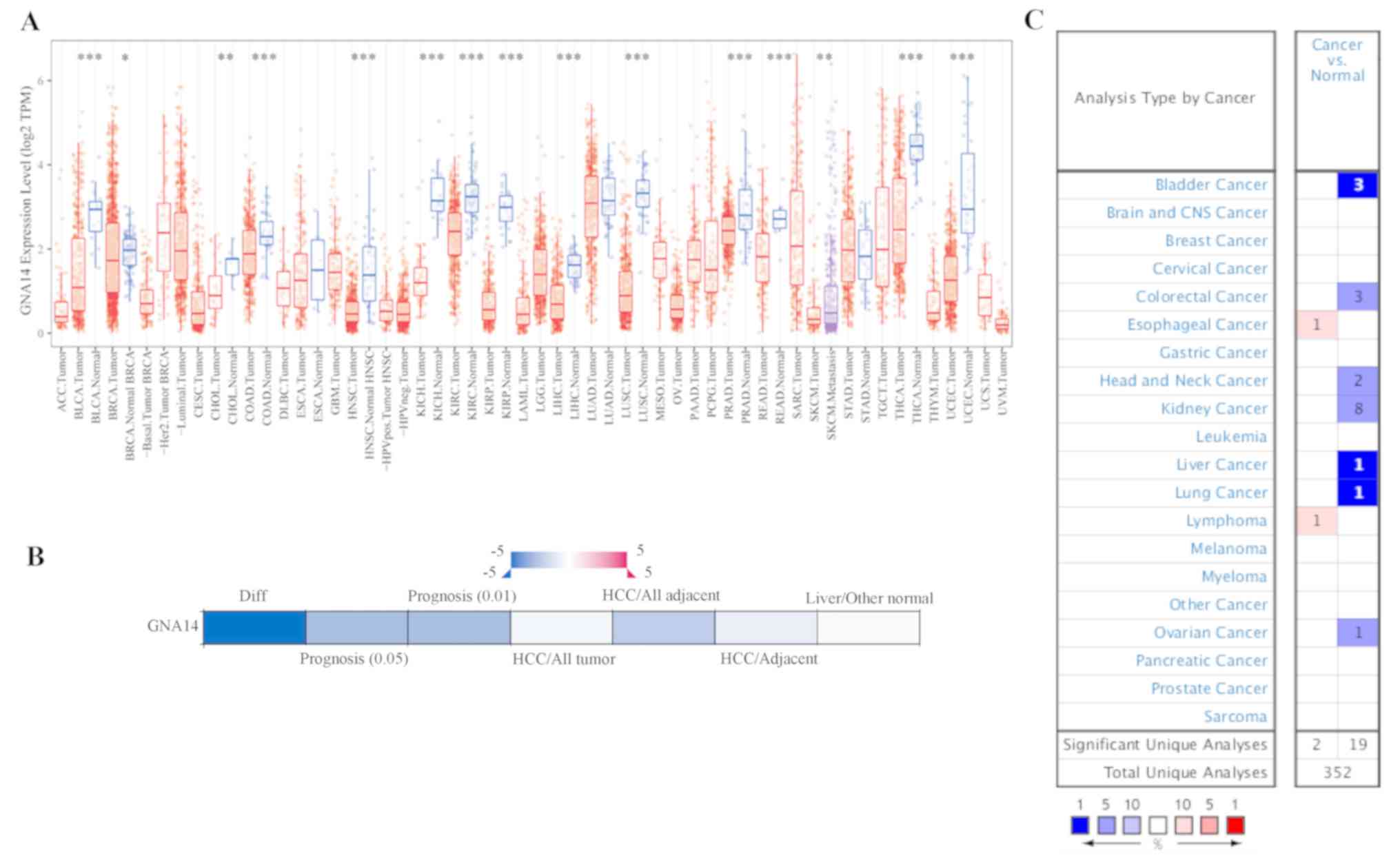Click the solid red legend swatch
The height and width of the screenshot is (862, 1400).
click(x=1235, y=825)
